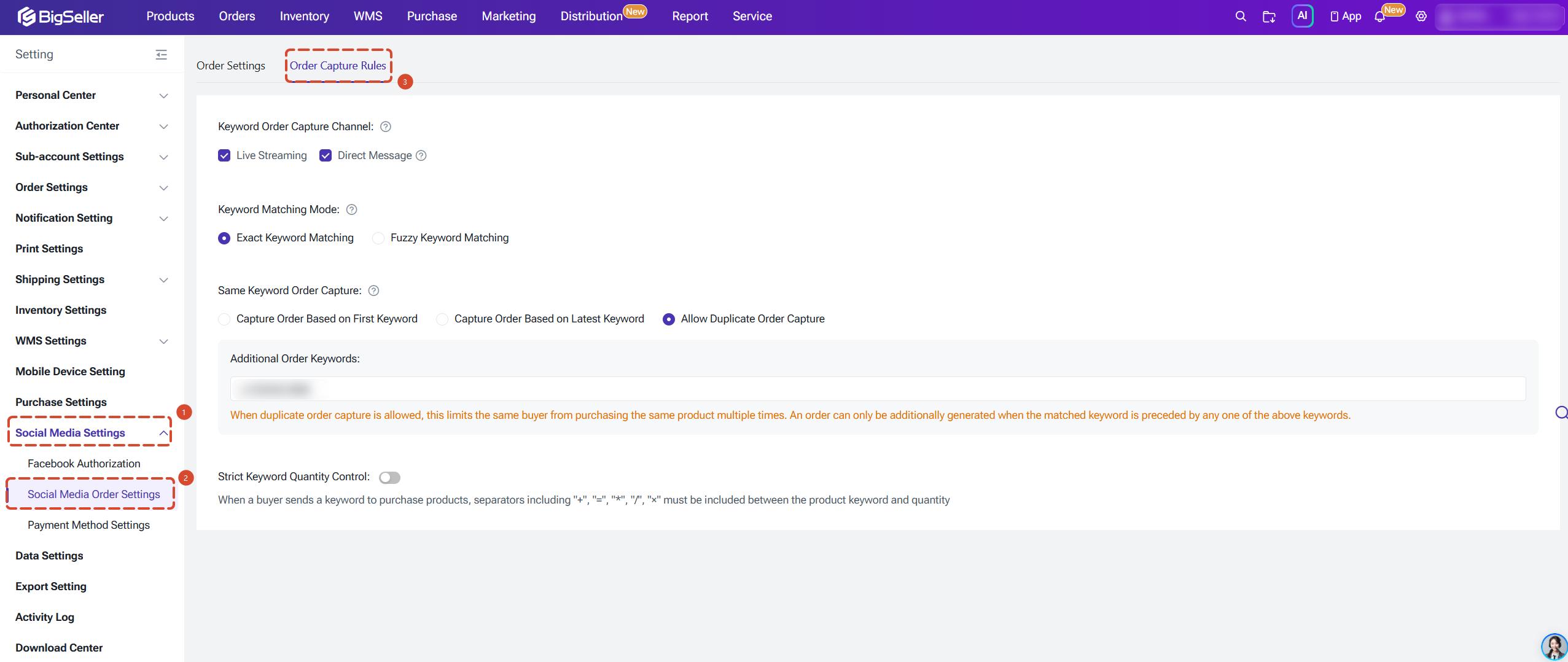Viewport: 1568px width, 662px height.
Task: Open the customer support avatar chat
Action: tap(1554, 646)
